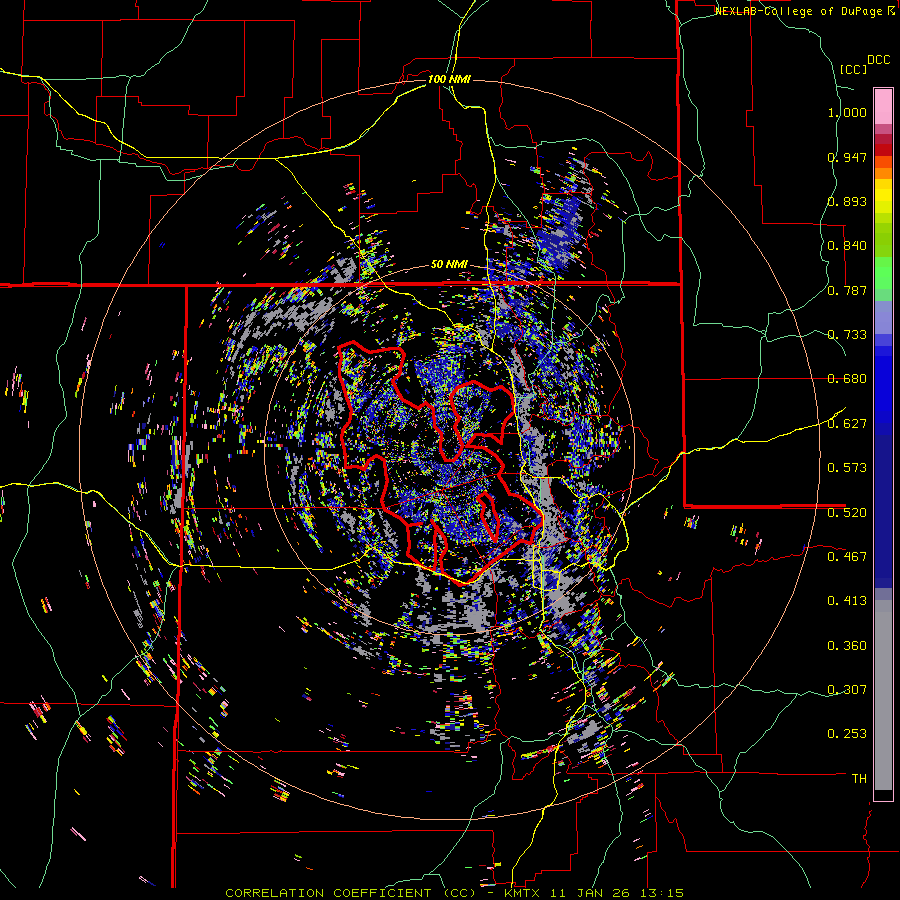Select the 0.307 legend value

847,690
